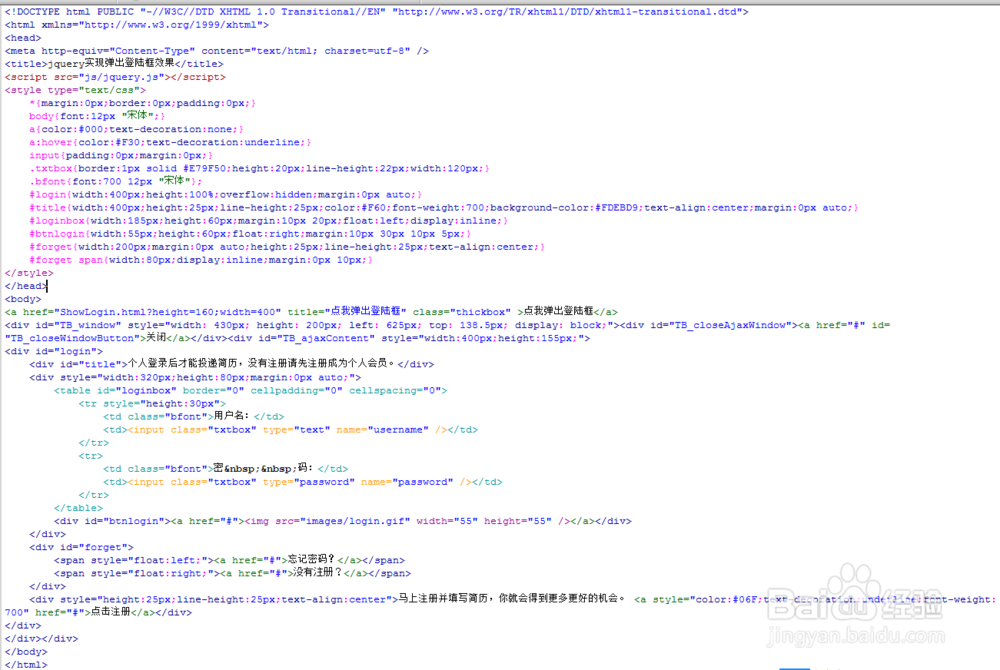This screenshot has height=670, width=1000.
Task: Click the opening body tag
Action: (x=23, y=299)
